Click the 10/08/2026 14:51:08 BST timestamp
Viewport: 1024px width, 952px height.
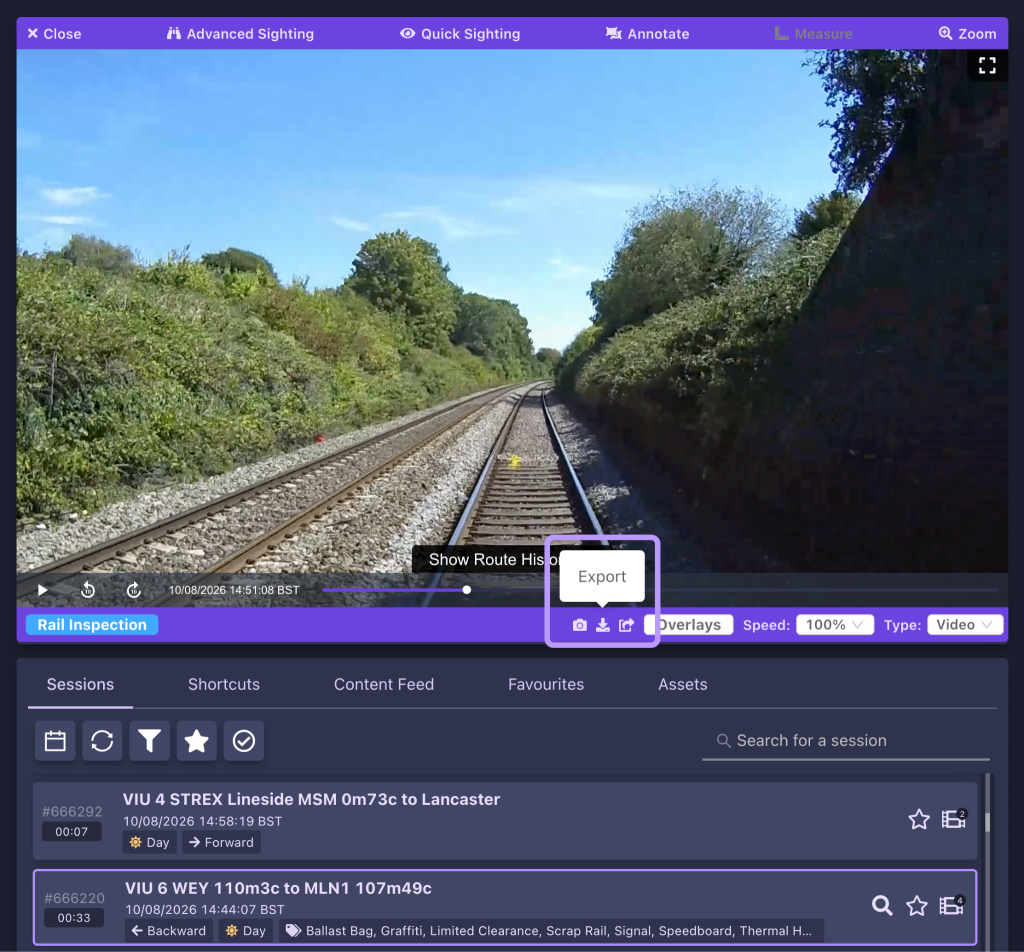click(234, 590)
